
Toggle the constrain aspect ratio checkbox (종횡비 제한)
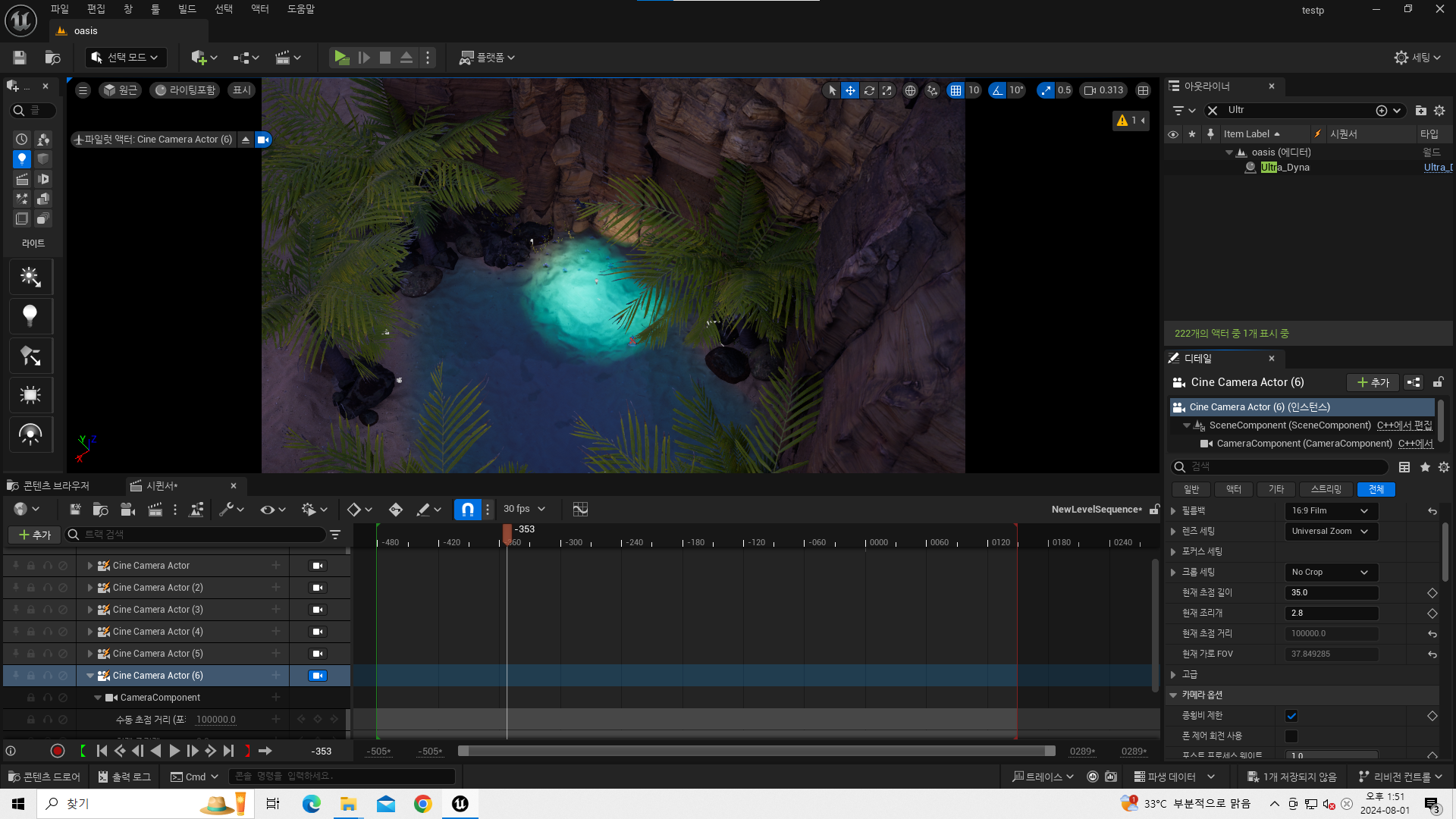(x=1291, y=716)
